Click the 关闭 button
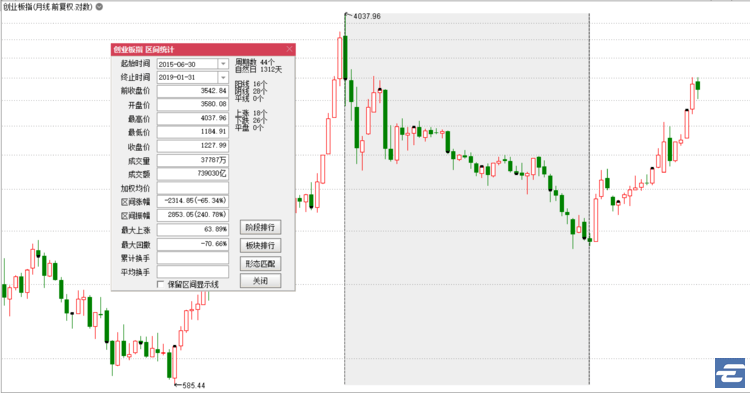Image resolution: width=750 pixels, height=393 pixels. click(260, 281)
